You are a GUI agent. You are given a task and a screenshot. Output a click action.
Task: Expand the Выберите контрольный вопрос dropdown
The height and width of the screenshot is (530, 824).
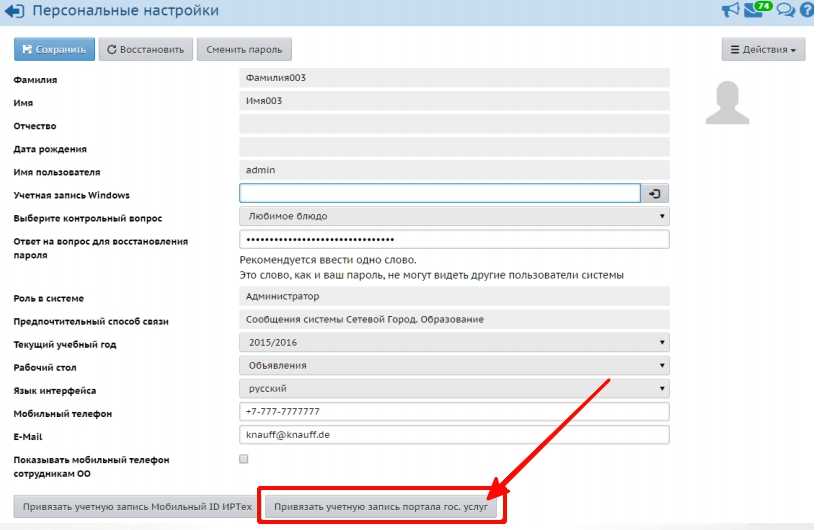point(454,216)
